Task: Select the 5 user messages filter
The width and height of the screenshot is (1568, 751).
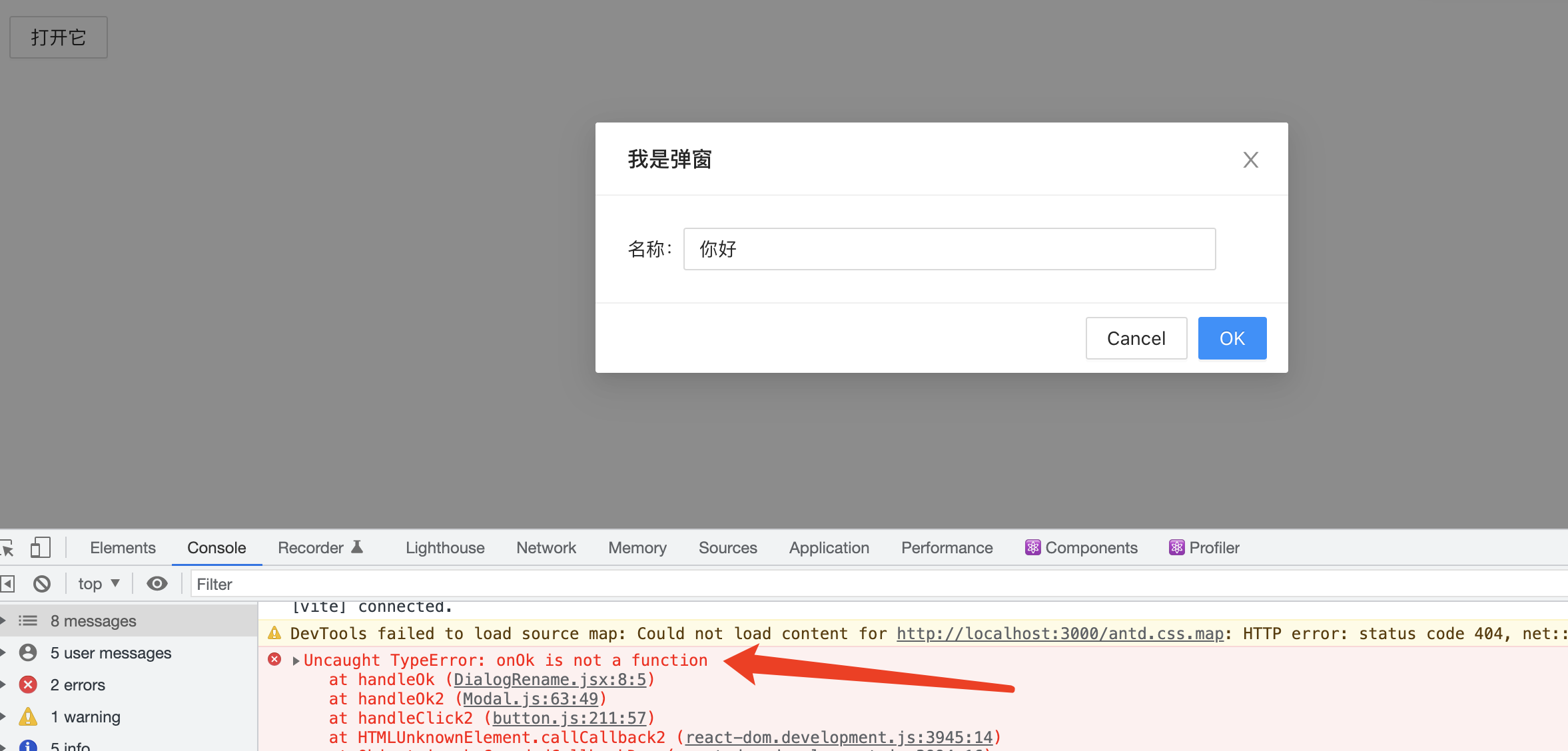Action: (111, 652)
